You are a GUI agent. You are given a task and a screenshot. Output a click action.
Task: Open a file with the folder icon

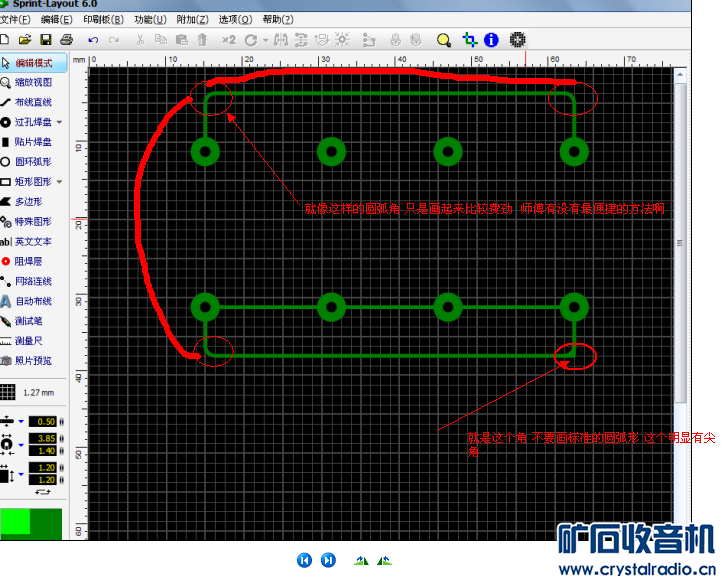point(25,40)
